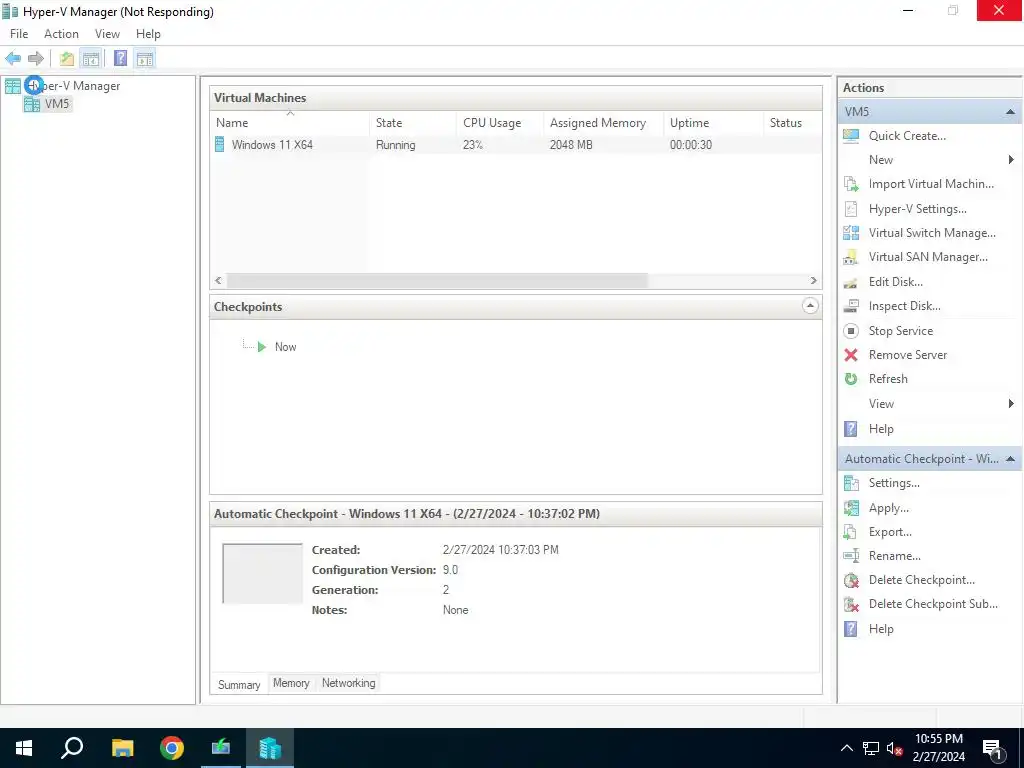Click the Import Virtual Machine icon

851,184
